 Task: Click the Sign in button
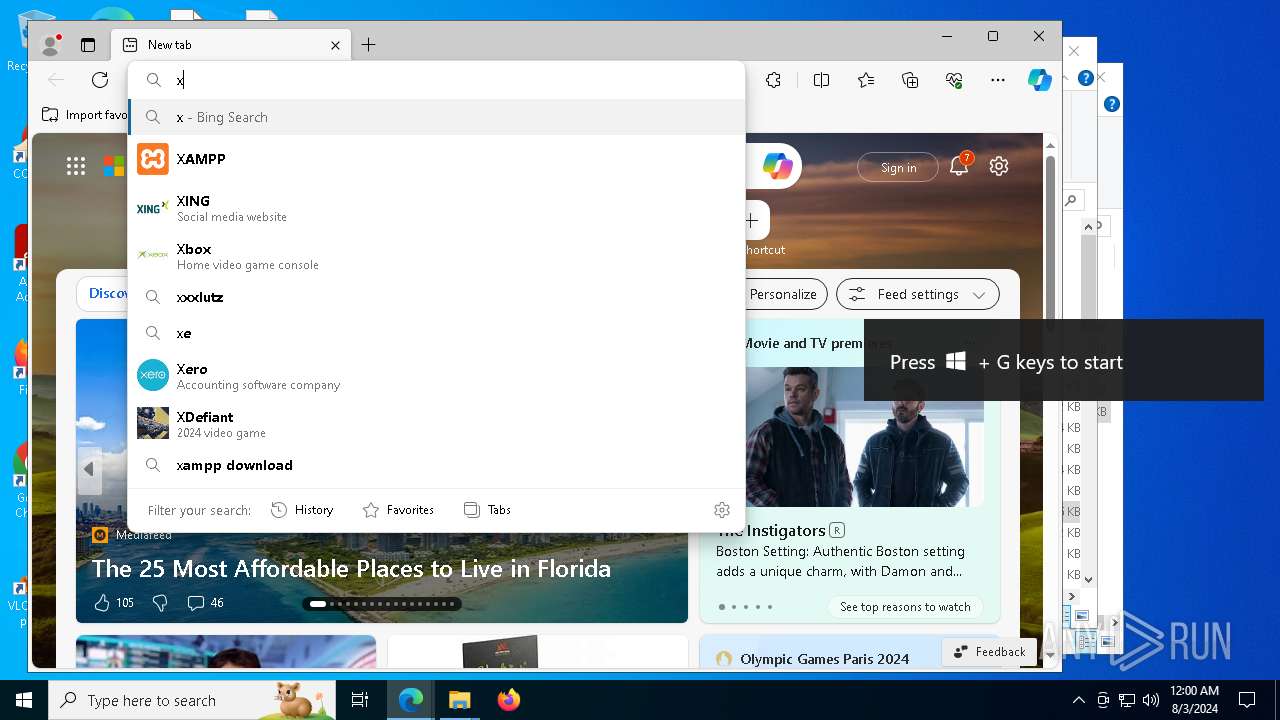[x=898, y=168]
